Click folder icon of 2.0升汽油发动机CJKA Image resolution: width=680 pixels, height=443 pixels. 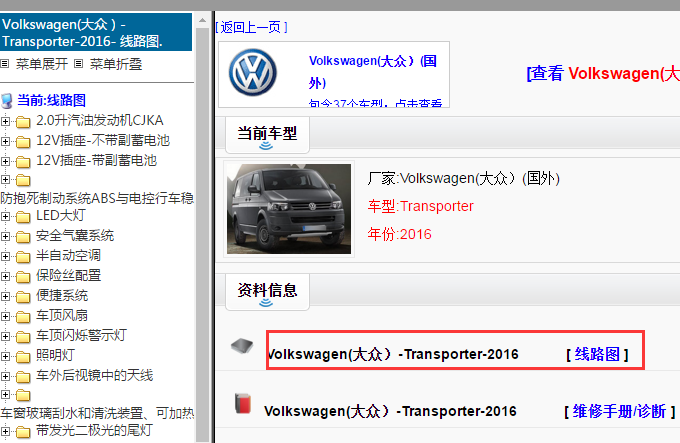(23, 122)
